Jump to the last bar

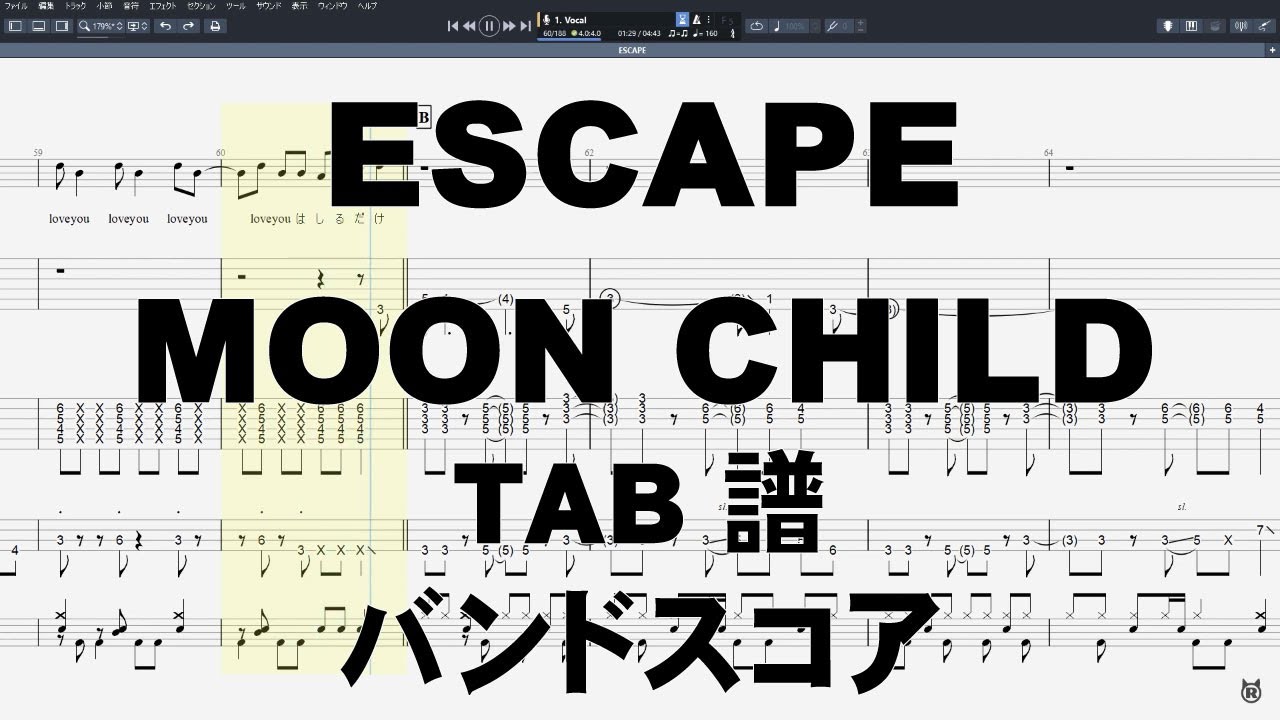point(525,26)
